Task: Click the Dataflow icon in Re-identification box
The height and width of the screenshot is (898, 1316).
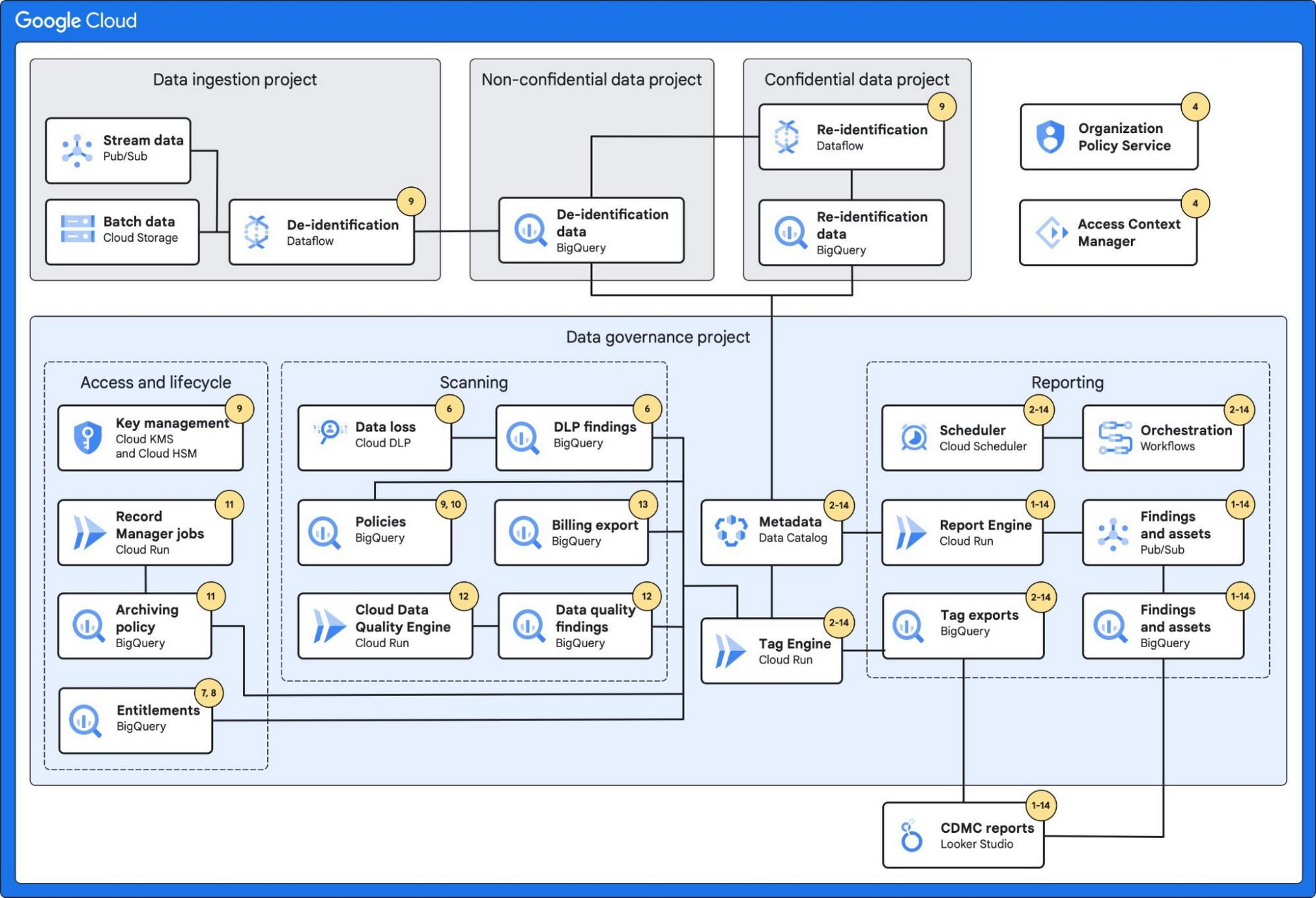Action: point(787,137)
